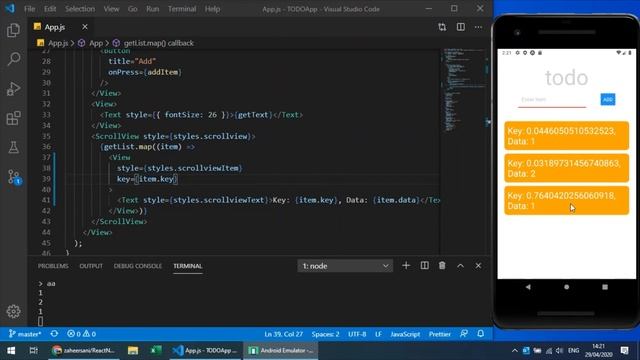This screenshot has width=640, height=360.
Task: Synchronize changes icon in status bar
Action: 54,334
